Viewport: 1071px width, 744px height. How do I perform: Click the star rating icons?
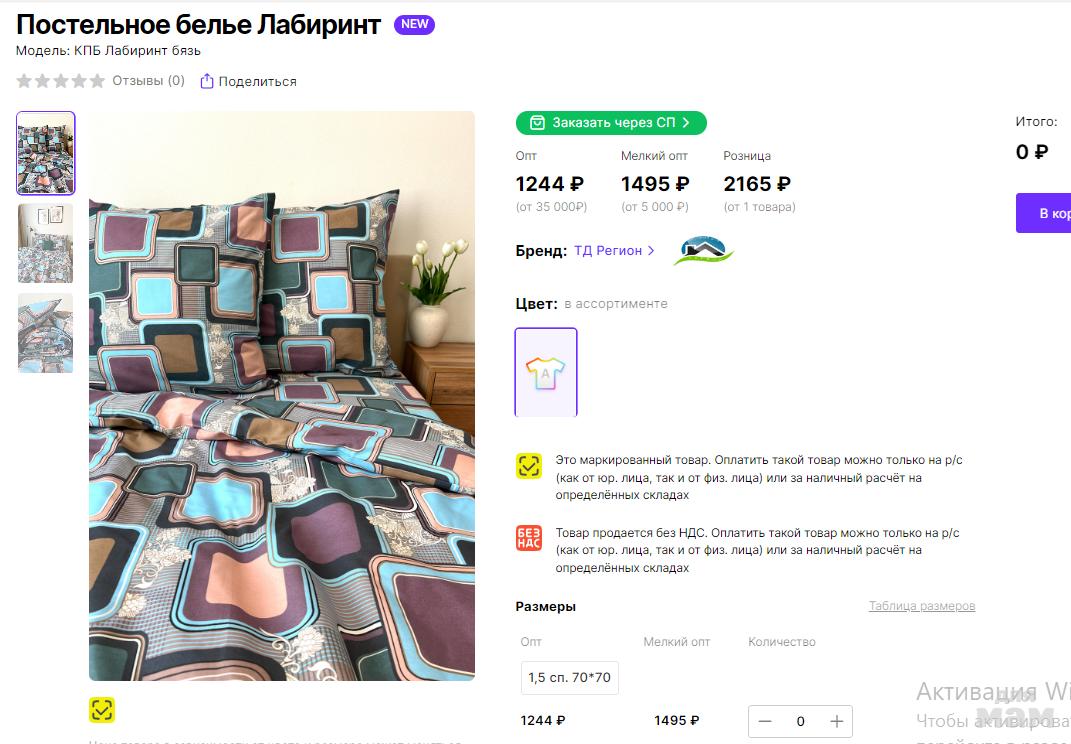coord(60,81)
